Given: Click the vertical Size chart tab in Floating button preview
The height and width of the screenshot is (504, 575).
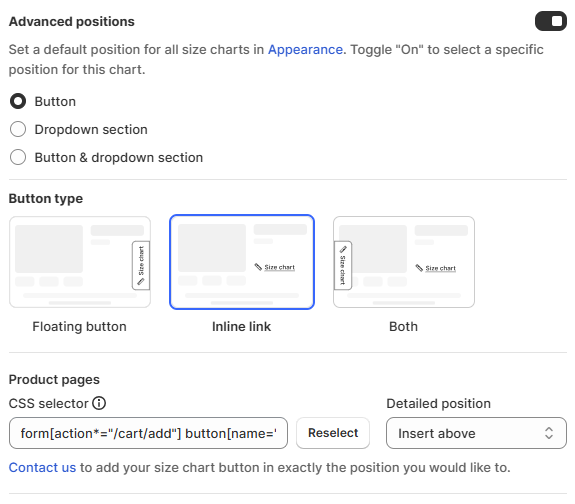Looking at the screenshot, I should (x=141, y=266).
